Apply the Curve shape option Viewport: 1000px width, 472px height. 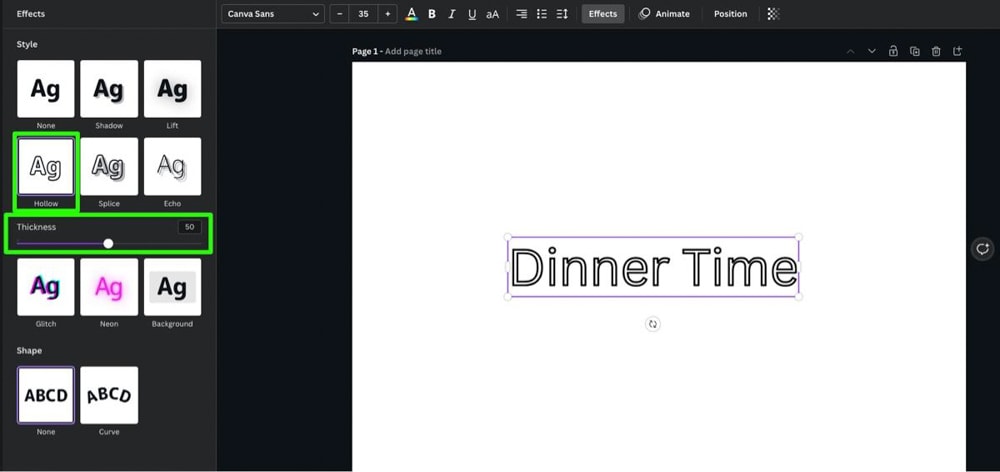point(109,395)
